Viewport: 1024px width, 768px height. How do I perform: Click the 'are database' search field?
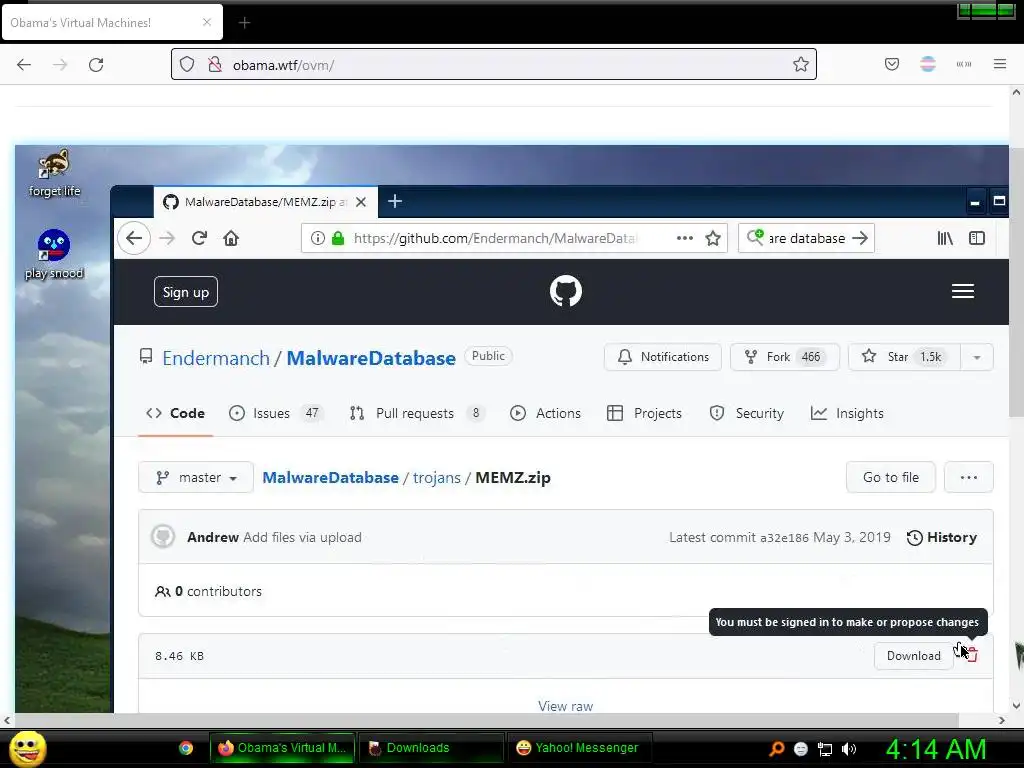[x=807, y=238]
